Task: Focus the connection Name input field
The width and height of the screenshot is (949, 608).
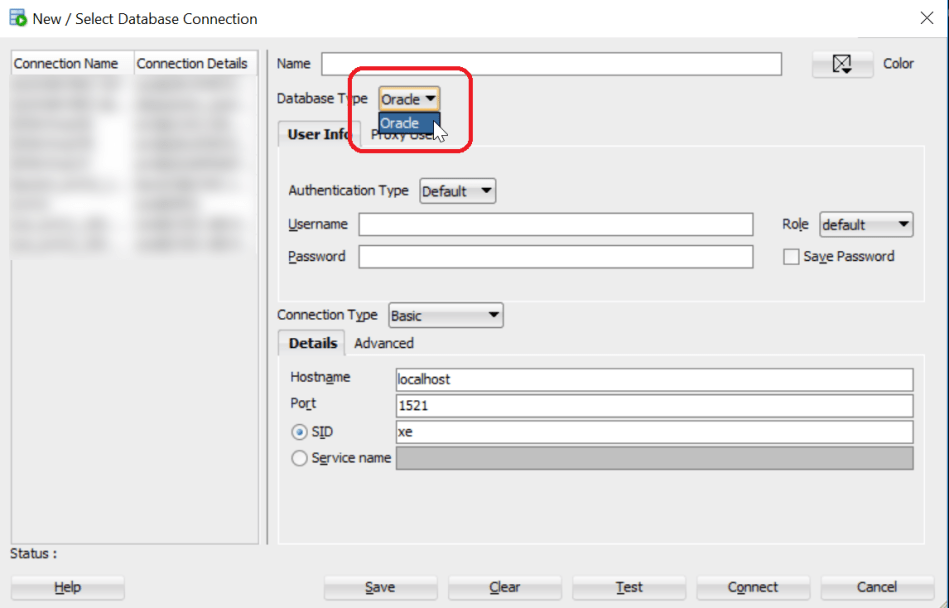Action: [551, 64]
